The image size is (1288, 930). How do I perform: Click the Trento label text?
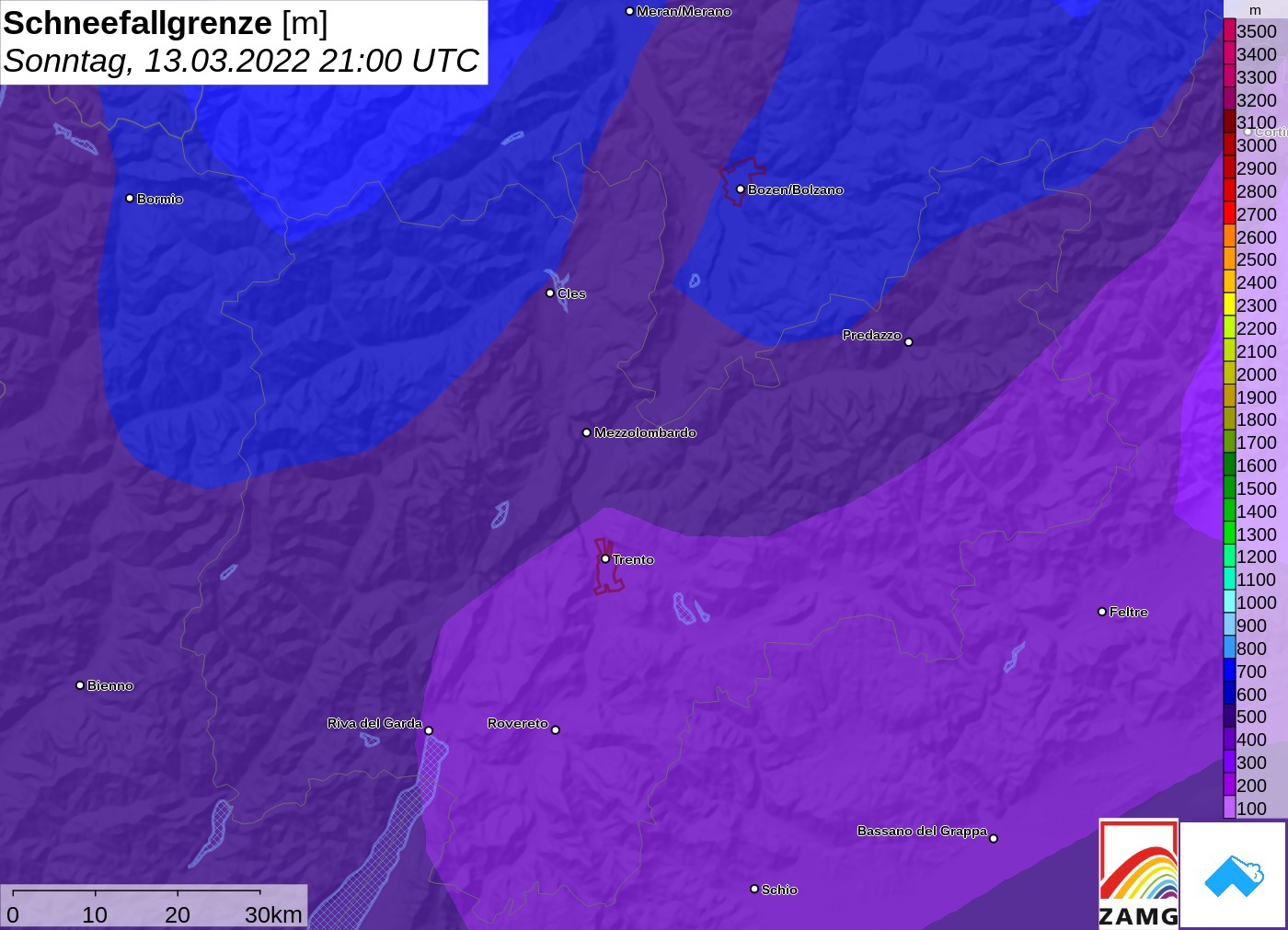point(633,559)
